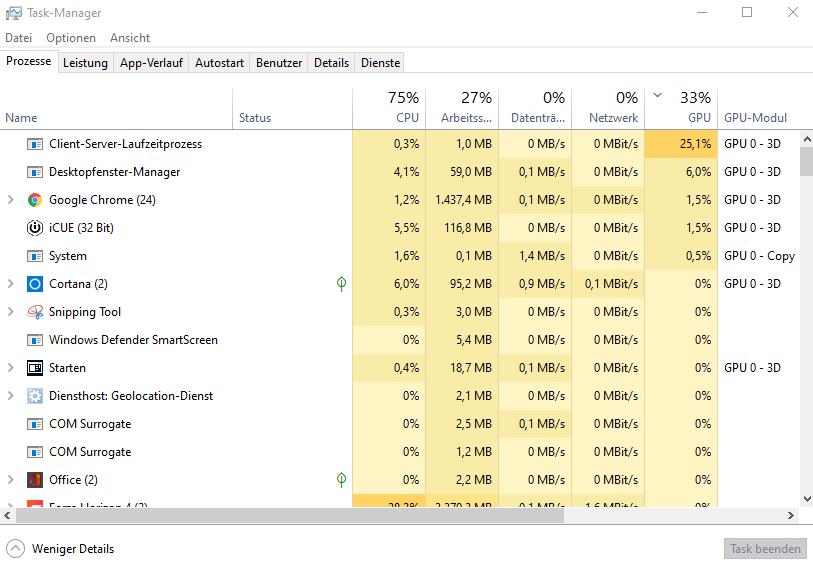Click the GPU 0 - Copy module cell
The width and height of the screenshot is (813, 563).
(x=760, y=256)
